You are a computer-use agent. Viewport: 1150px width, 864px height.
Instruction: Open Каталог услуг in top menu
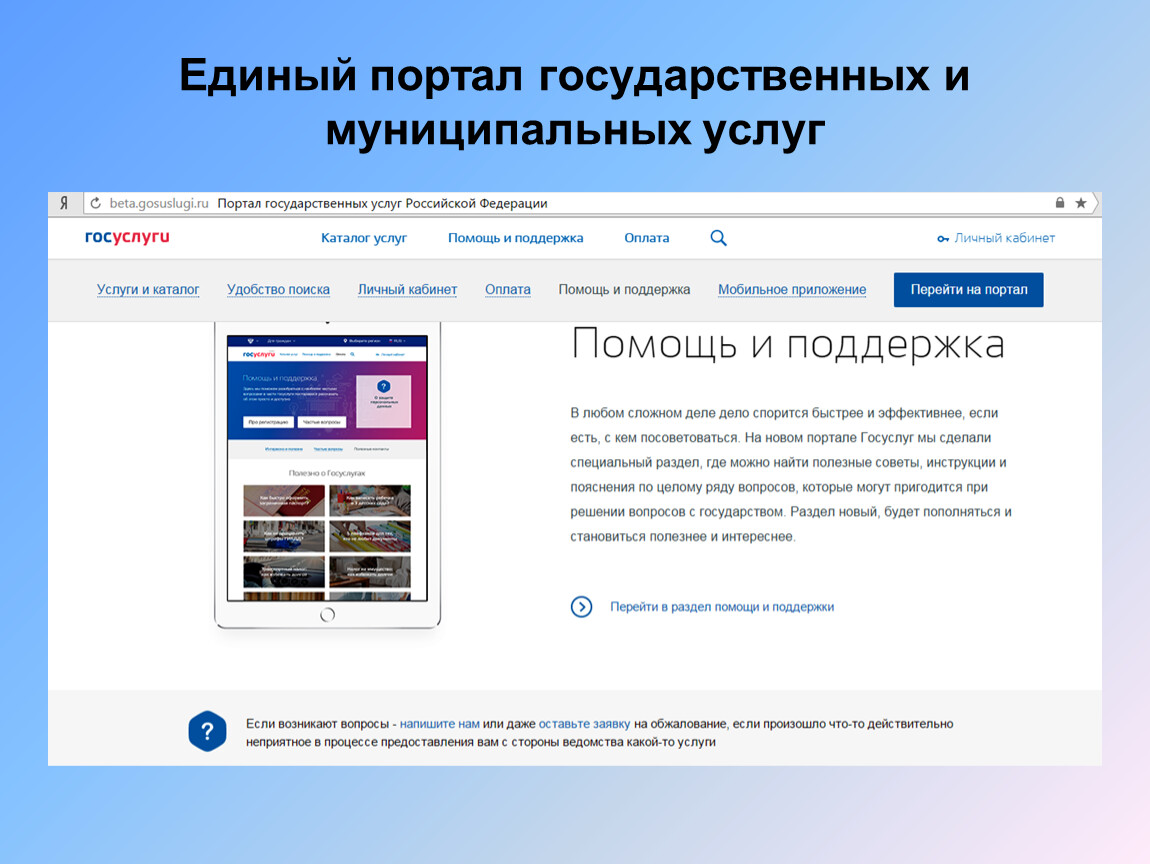364,238
